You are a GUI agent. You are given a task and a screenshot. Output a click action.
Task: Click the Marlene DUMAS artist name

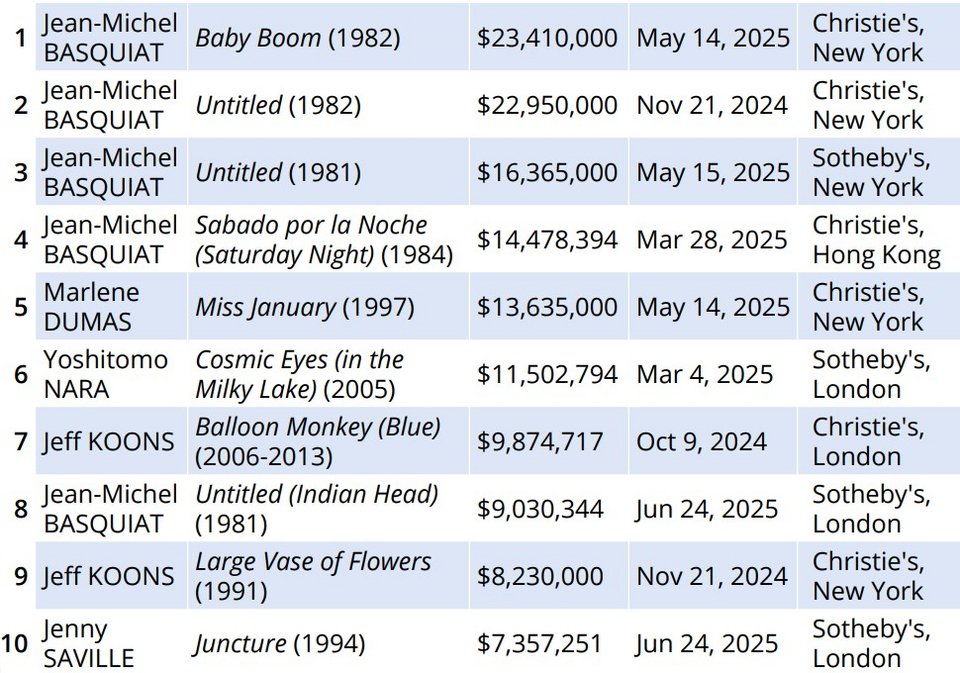(x=91, y=307)
